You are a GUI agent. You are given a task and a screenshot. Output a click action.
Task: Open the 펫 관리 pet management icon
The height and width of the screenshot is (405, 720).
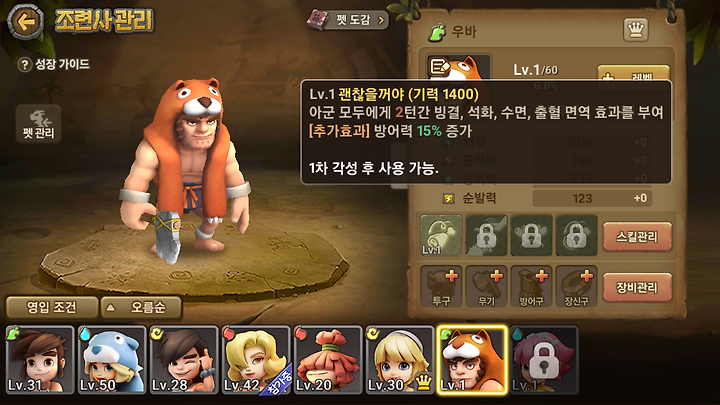click(39, 123)
